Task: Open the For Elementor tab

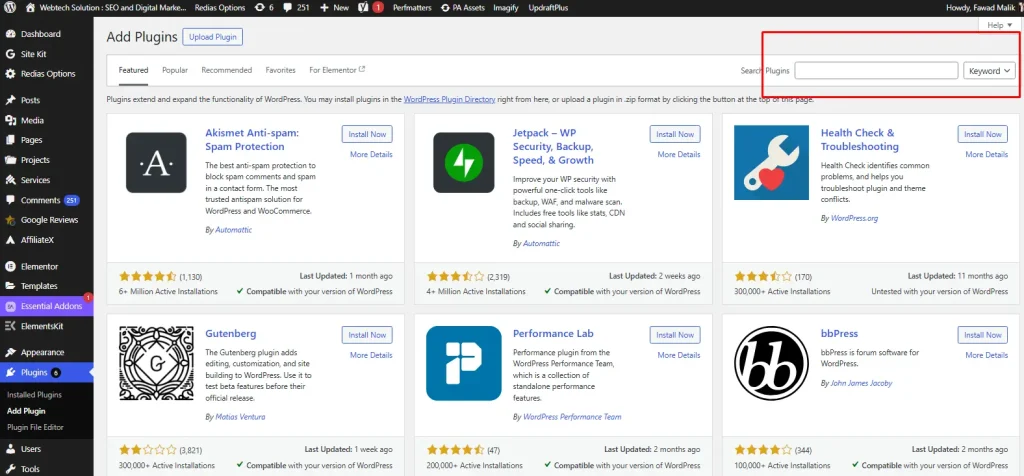Action: [337, 70]
